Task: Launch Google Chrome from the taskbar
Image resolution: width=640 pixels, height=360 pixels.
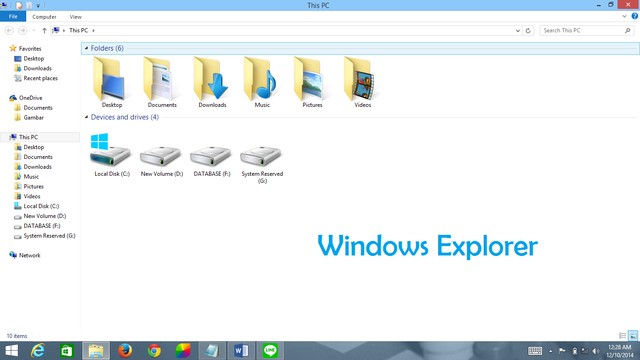Action: 154,351
